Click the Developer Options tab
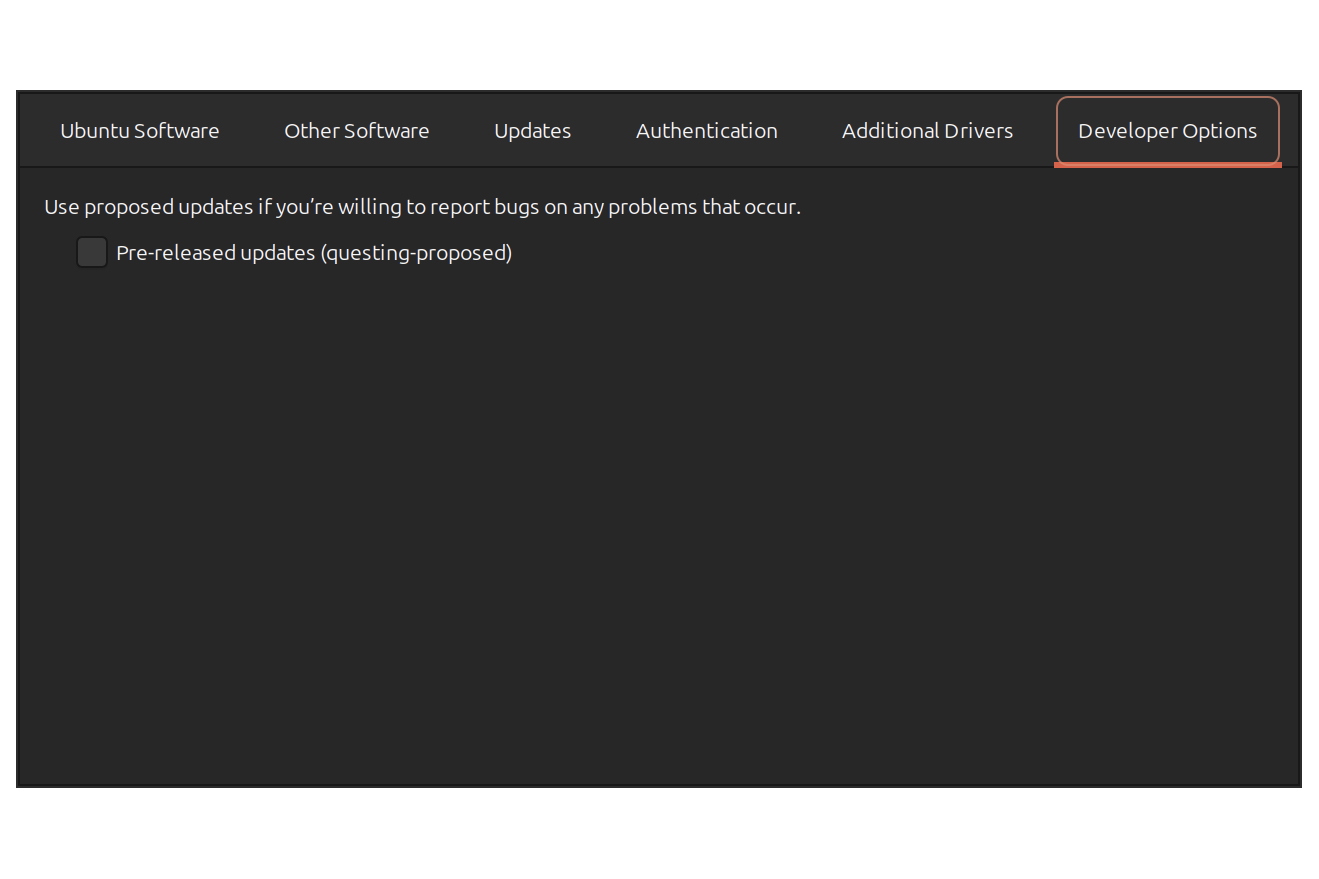This screenshot has height=879, width=1319. (1167, 131)
